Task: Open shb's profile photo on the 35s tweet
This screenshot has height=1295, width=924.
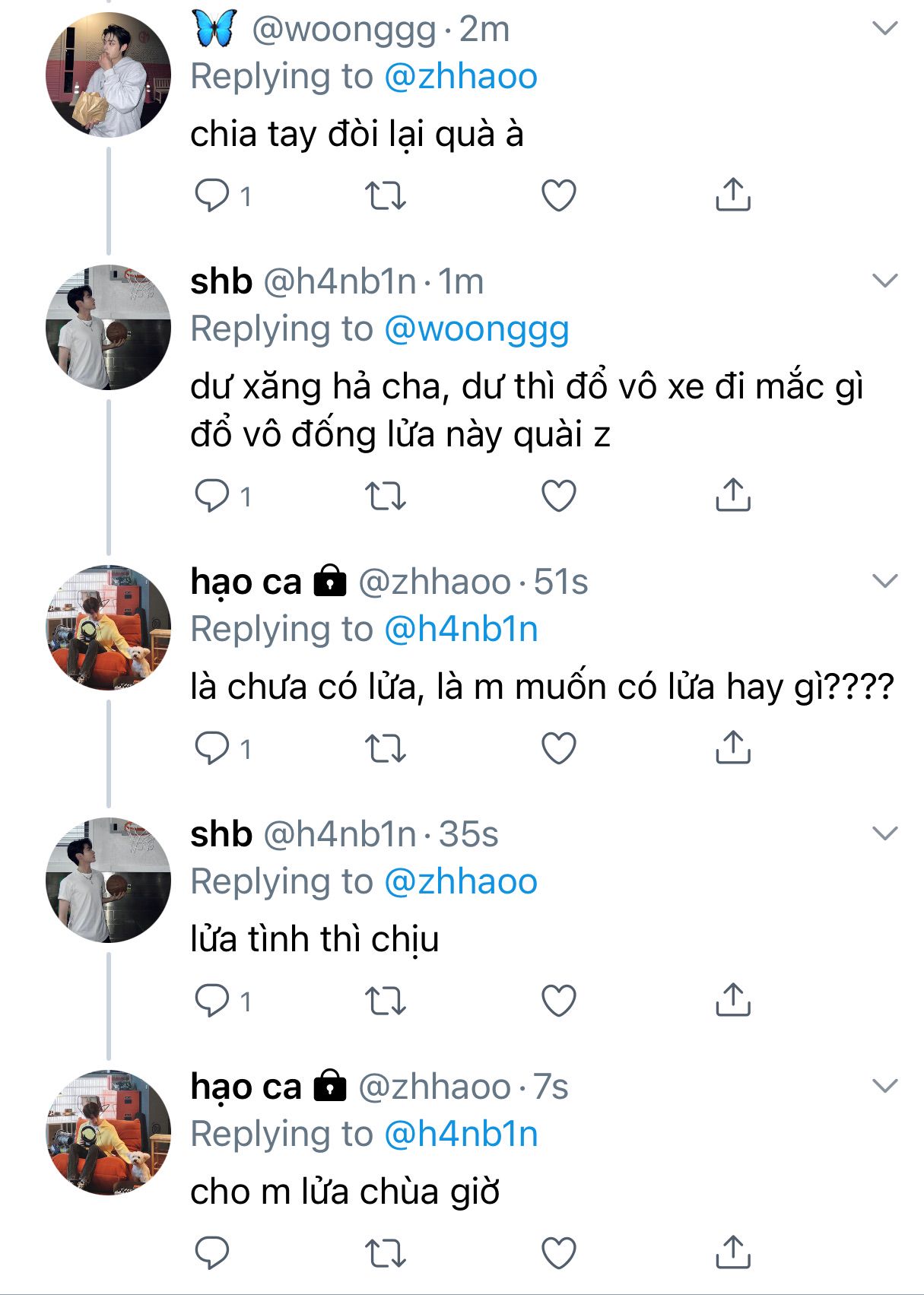Action: pos(108,880)
